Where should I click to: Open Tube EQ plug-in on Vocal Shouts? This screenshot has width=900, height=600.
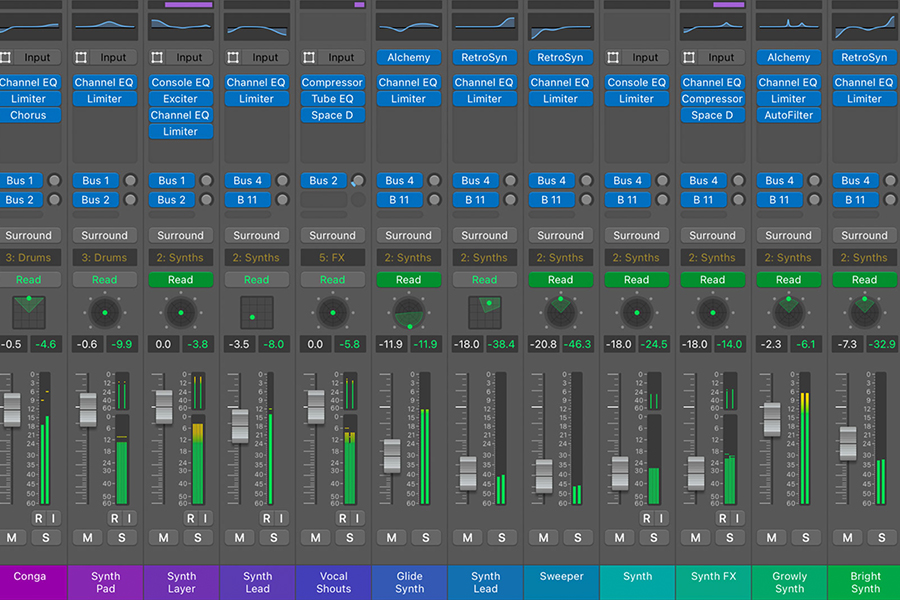pos(332,99)
